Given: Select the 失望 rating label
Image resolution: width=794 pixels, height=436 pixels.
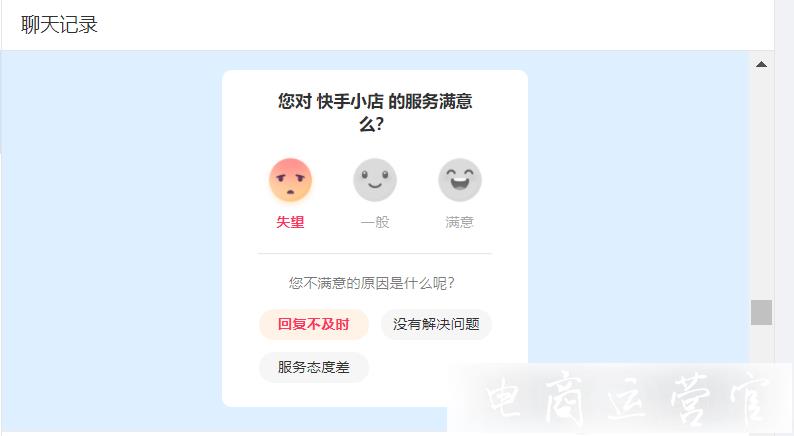Looking at the screenshot, I should pyautogui.click(x=290, y=222).
